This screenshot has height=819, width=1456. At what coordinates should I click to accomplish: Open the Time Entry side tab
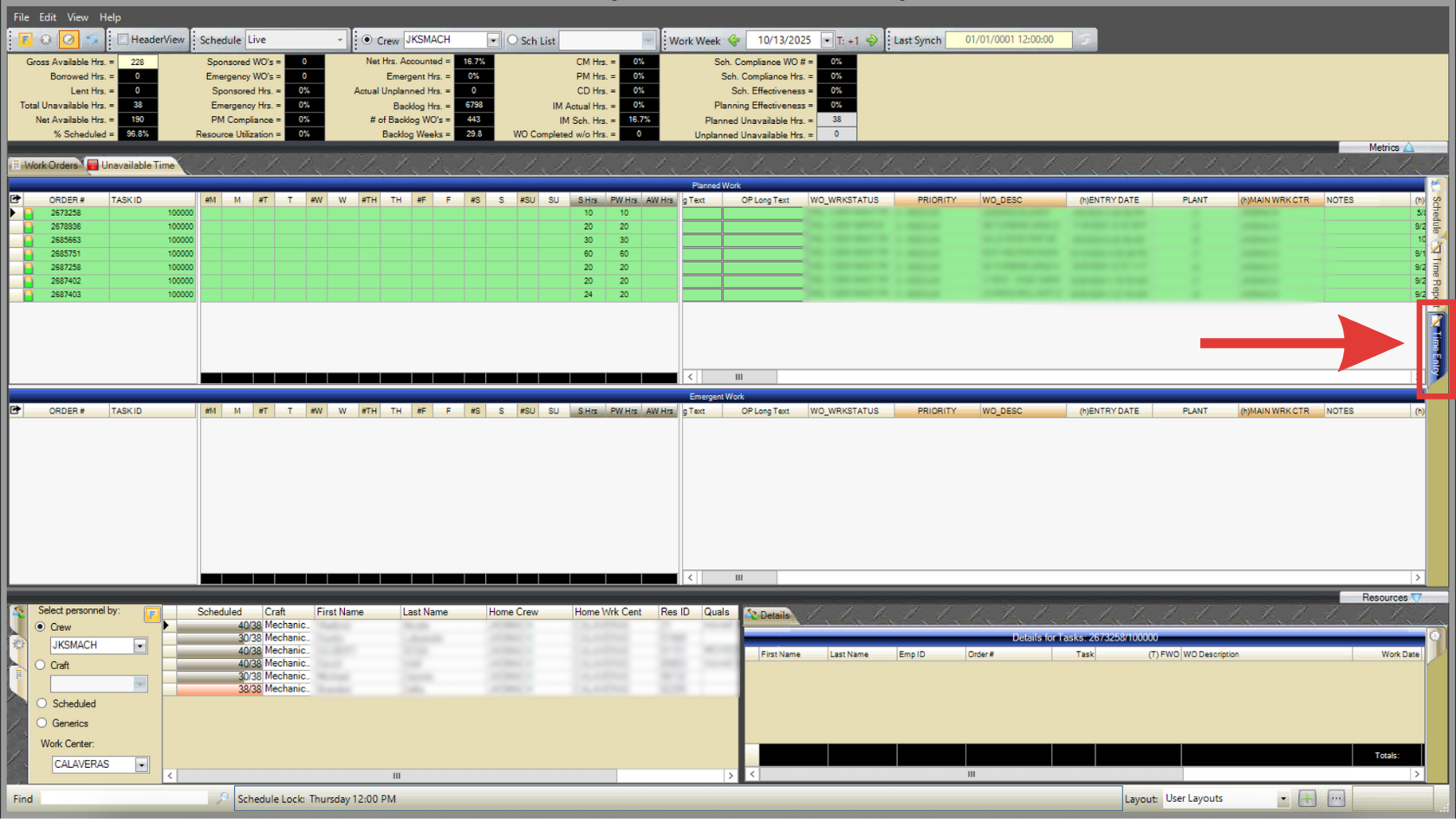(x=1436, y=348)
